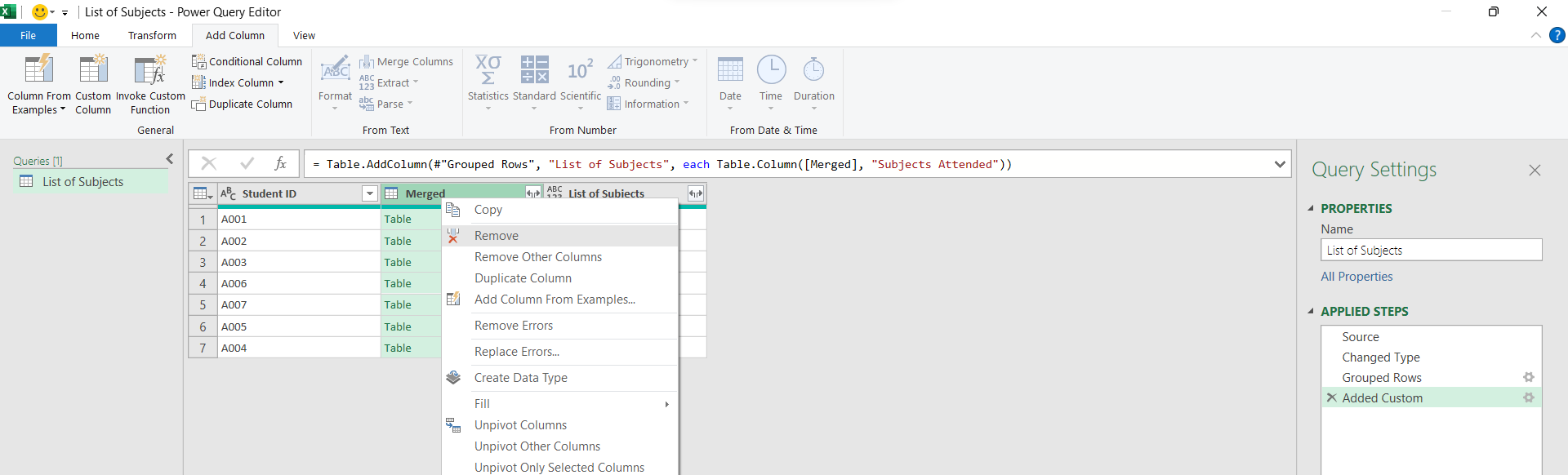Click the Duration stopwatch icon
The image size is (1568, 475).
pos(813,69)
